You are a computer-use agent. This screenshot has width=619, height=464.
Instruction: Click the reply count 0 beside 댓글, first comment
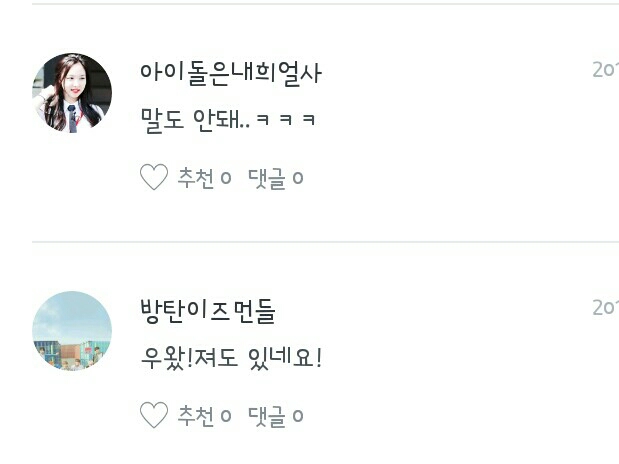point(298,178)
